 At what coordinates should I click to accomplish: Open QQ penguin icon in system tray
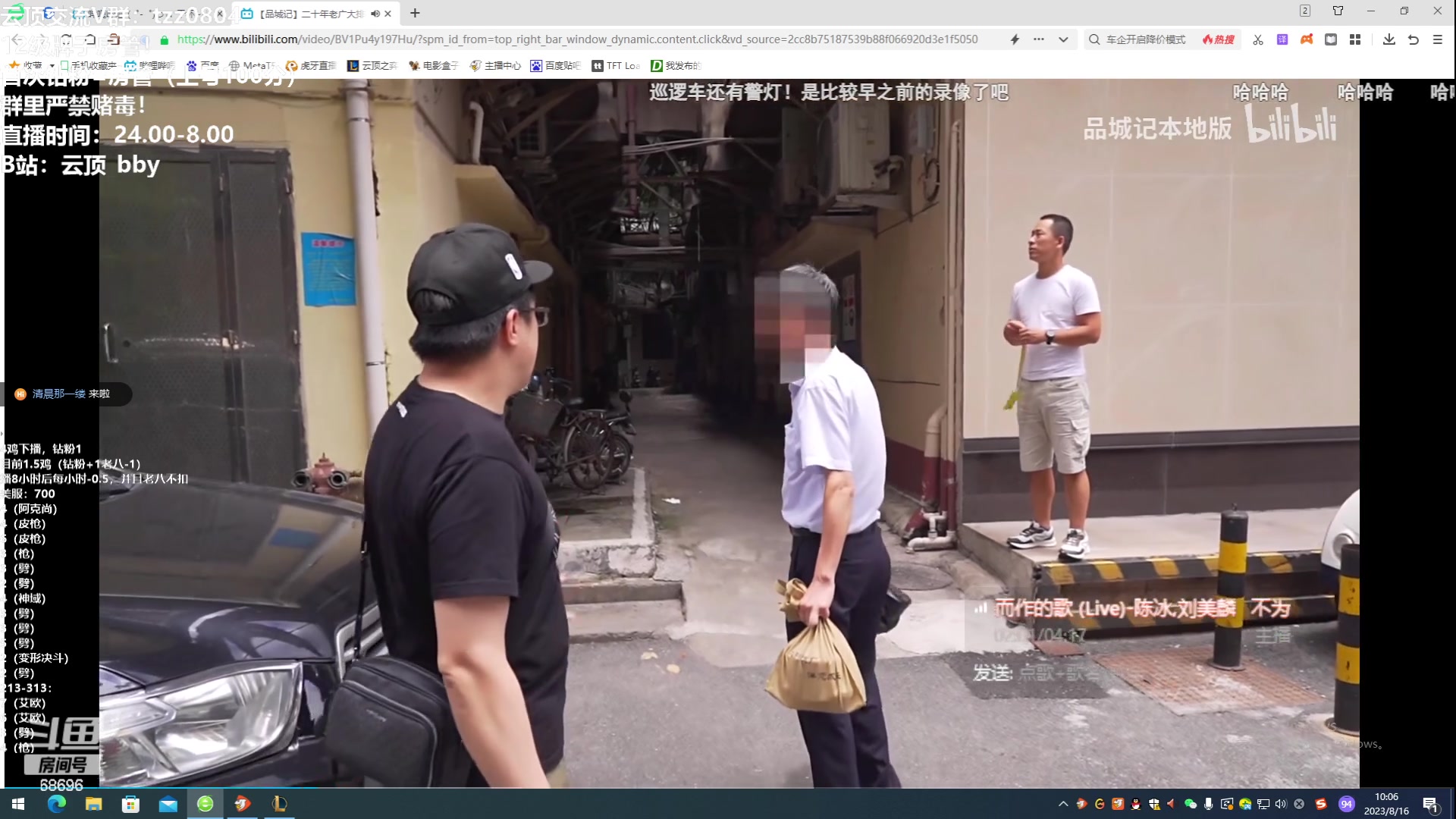tap(1135, 804)
